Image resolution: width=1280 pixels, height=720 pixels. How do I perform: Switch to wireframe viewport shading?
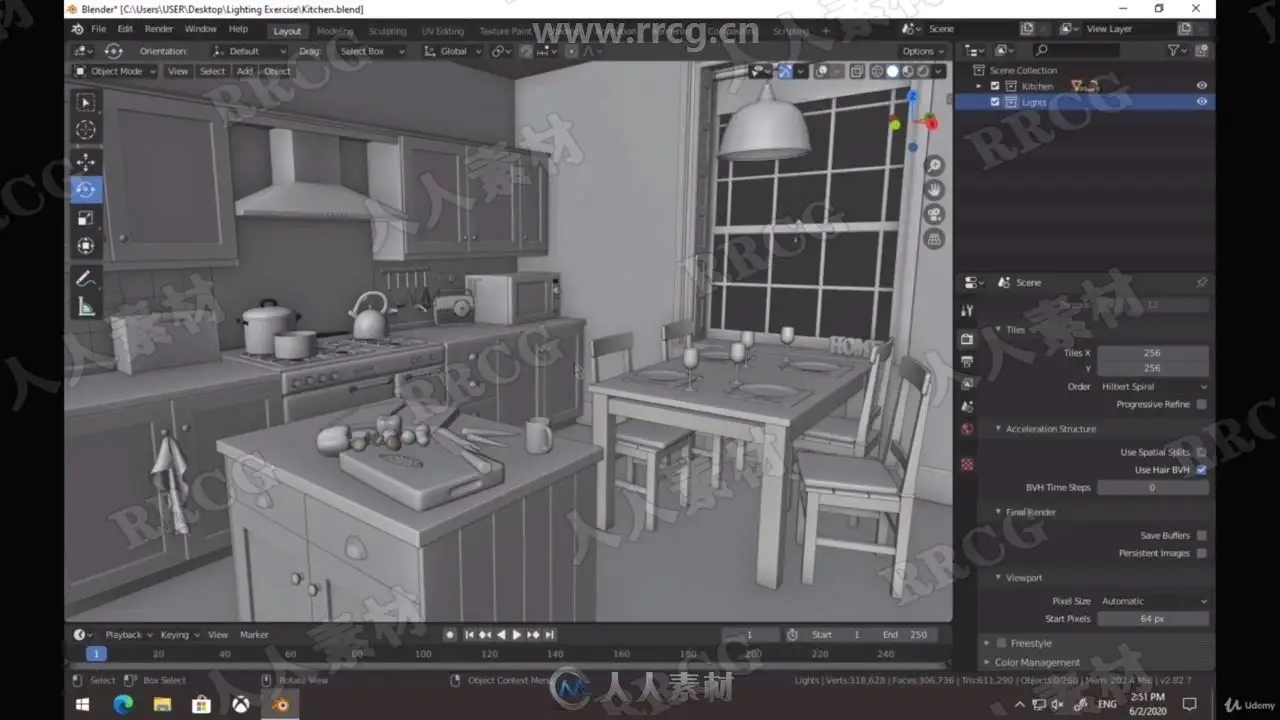tap(877, 71)
